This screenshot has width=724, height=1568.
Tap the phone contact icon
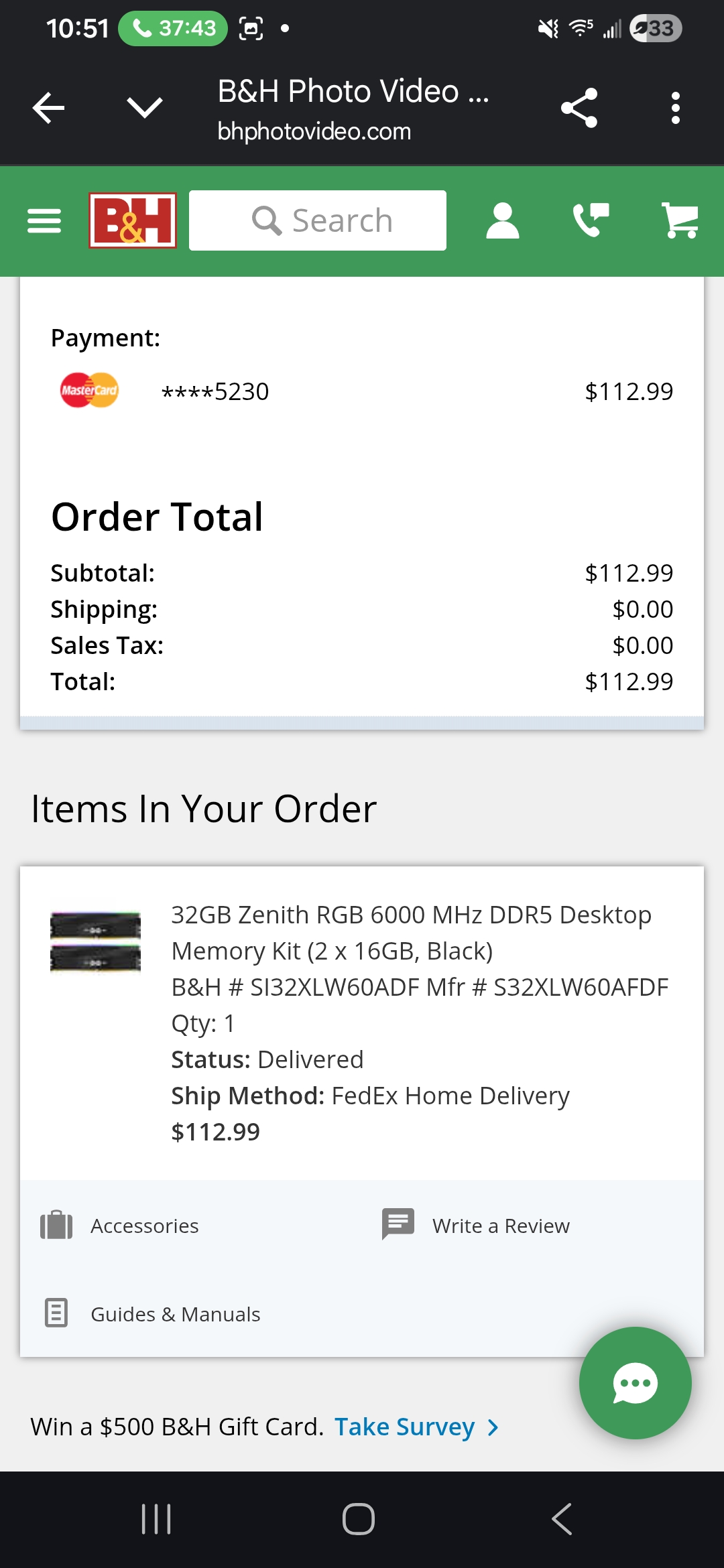pos(590,220)
